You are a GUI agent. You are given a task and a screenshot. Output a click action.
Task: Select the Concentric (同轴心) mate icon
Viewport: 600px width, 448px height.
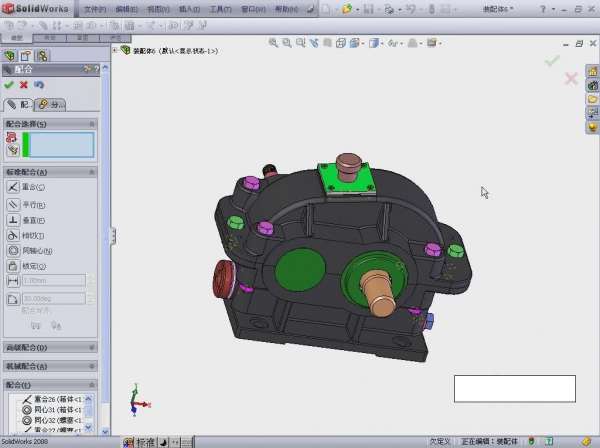tap(13, 250)
